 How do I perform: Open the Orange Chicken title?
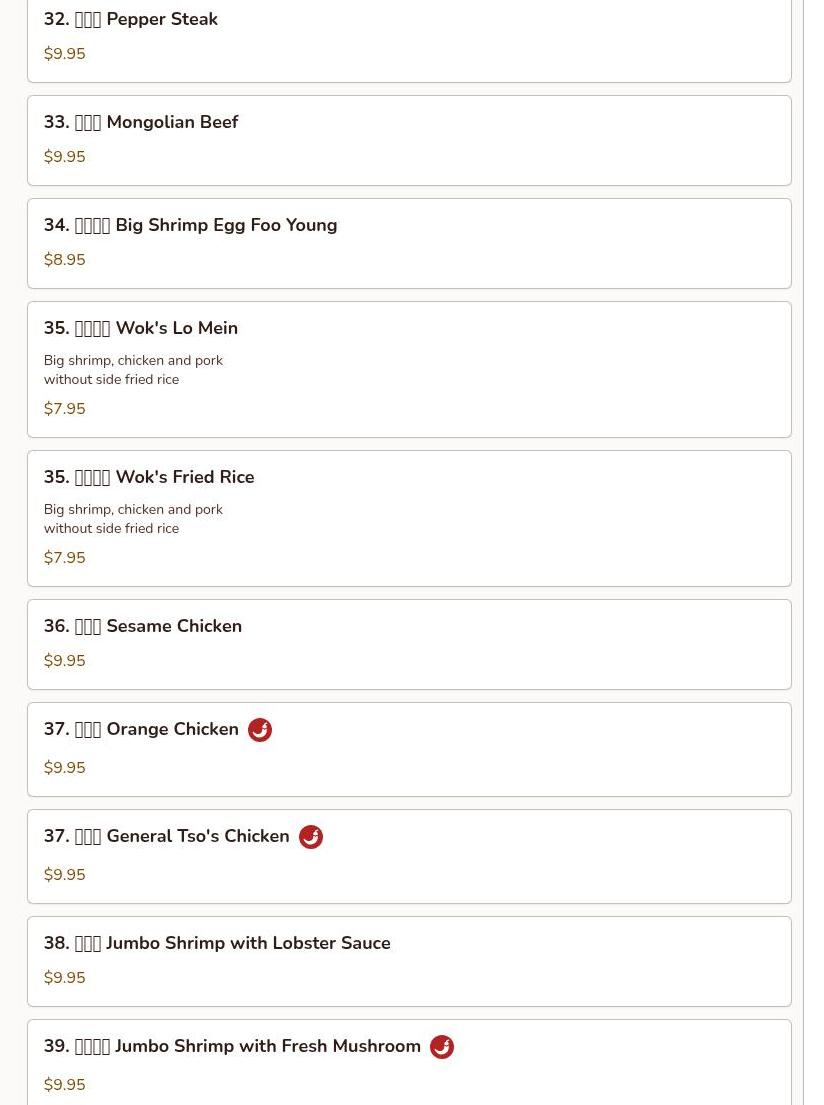(x=141, y=730)
